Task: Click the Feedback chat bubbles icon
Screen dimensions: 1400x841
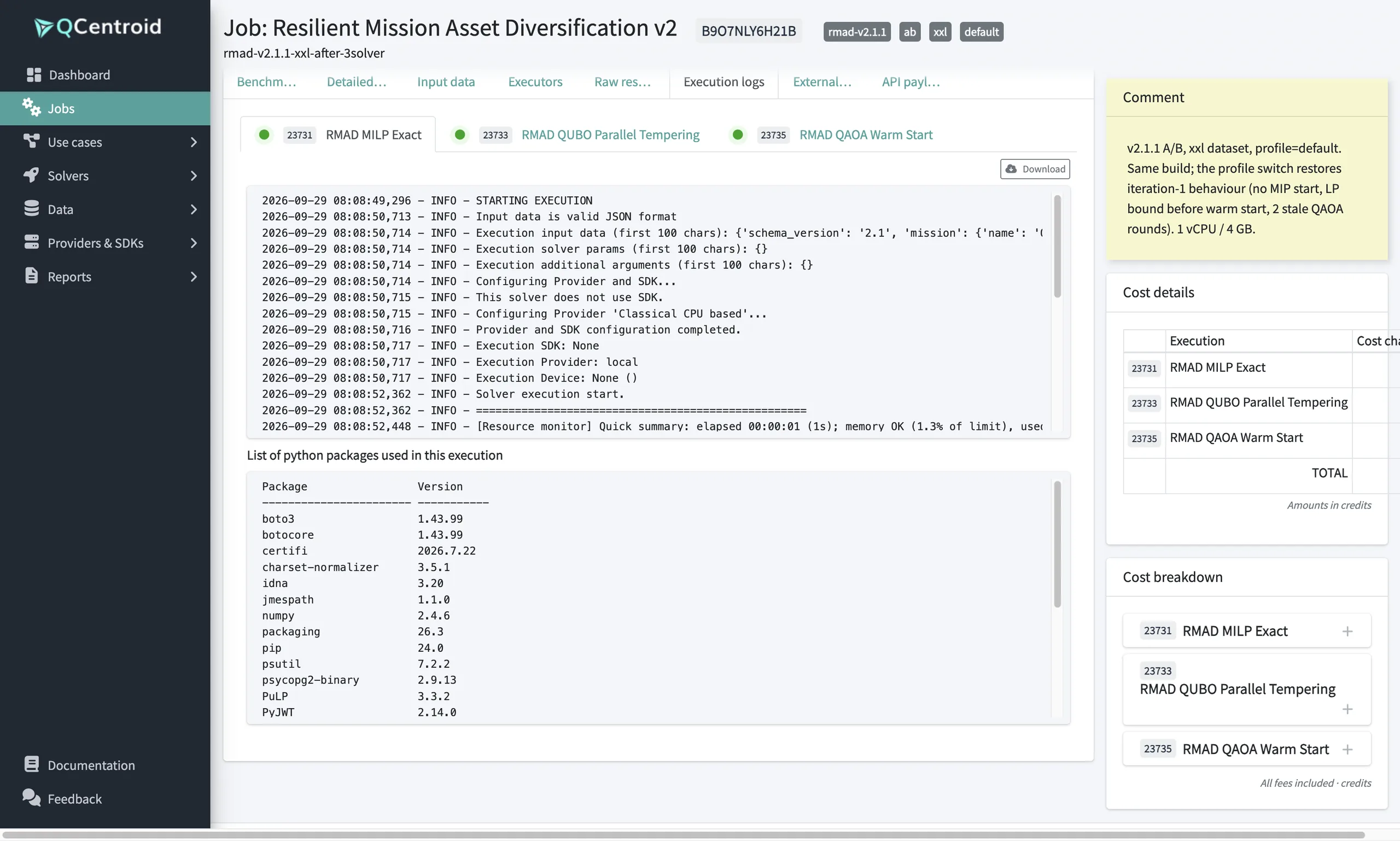Action: point(32,797)
